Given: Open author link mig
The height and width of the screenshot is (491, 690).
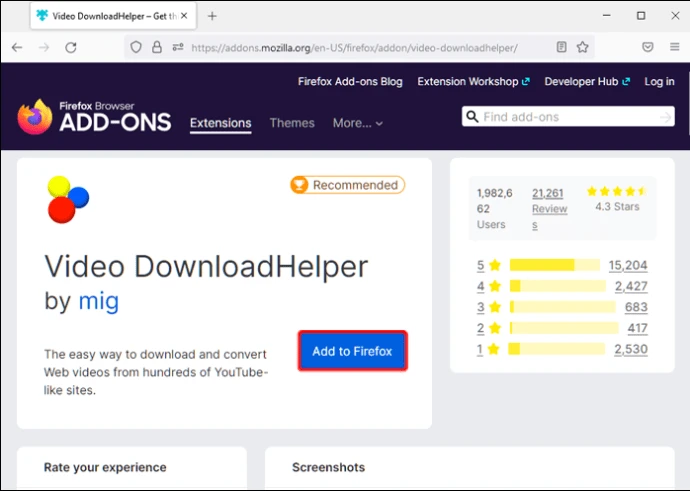Looking at the screenshot, I should (99, 301).
